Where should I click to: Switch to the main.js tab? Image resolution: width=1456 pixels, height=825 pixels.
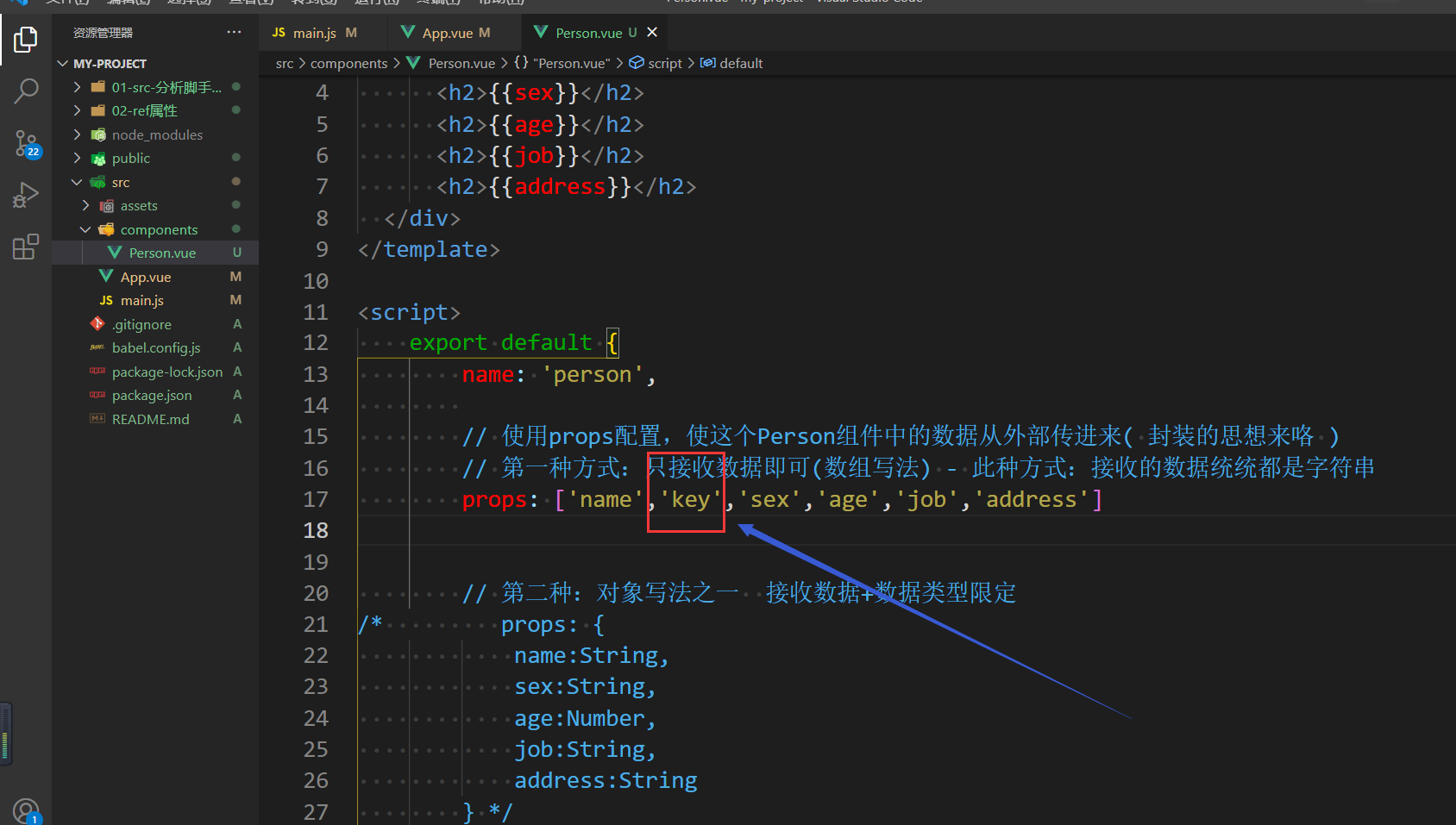click(314, 33)
